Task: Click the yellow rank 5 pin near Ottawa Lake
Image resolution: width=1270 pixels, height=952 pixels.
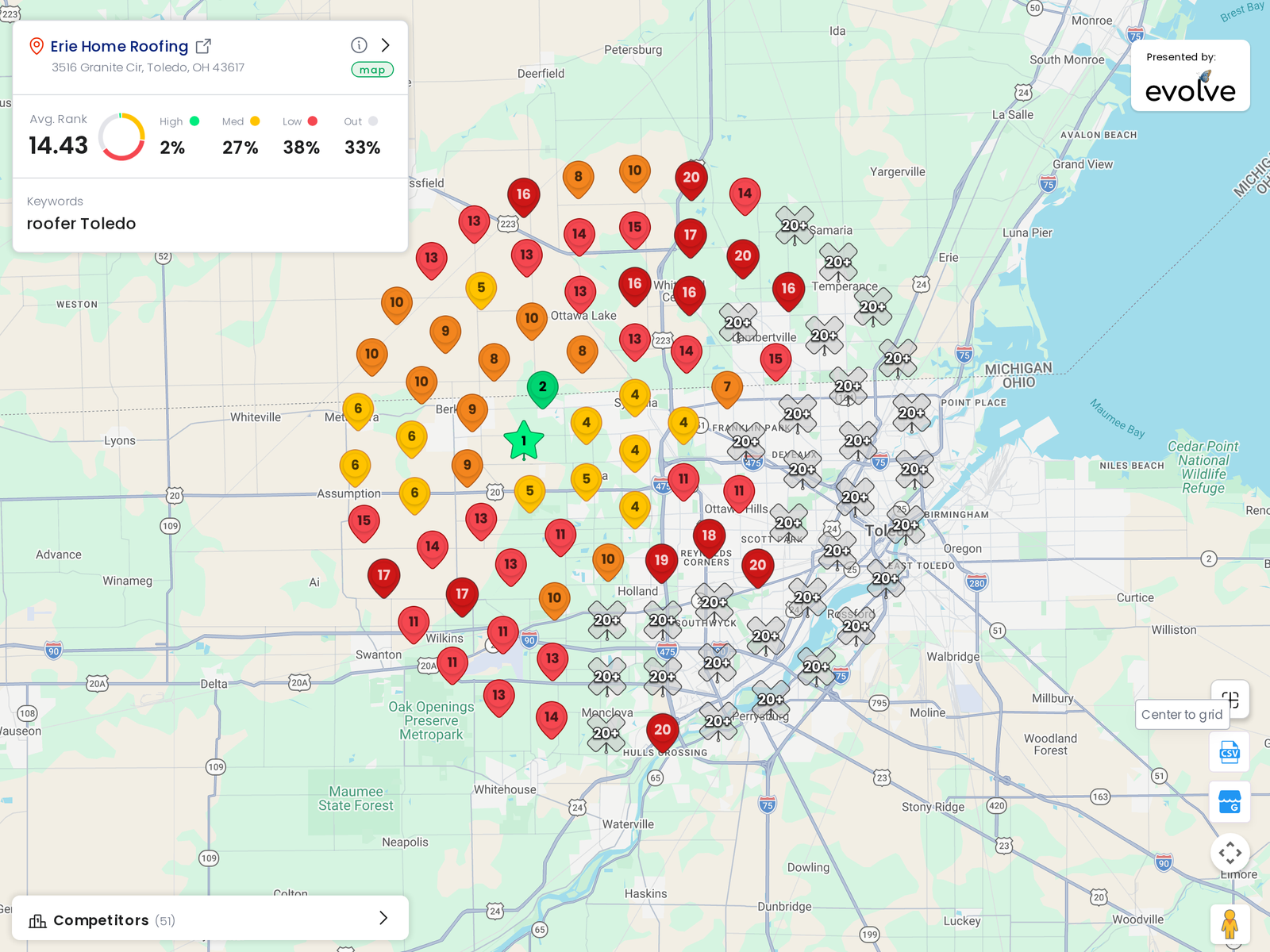Action: pos(481,290)
